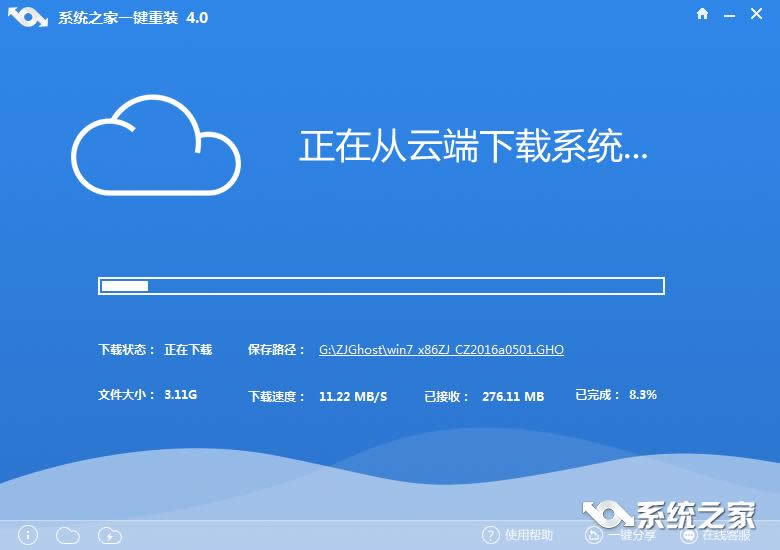The image size is (780, 550).
Task: Click the received amount 276.11 MB
Action: [513, 396]
